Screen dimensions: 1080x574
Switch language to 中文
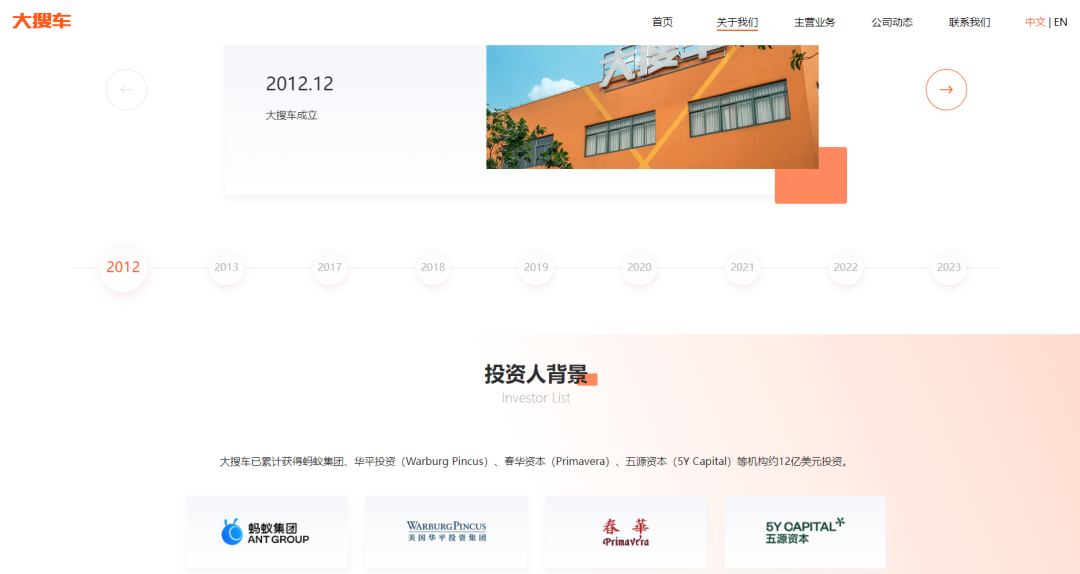(x=1035, y=22)
